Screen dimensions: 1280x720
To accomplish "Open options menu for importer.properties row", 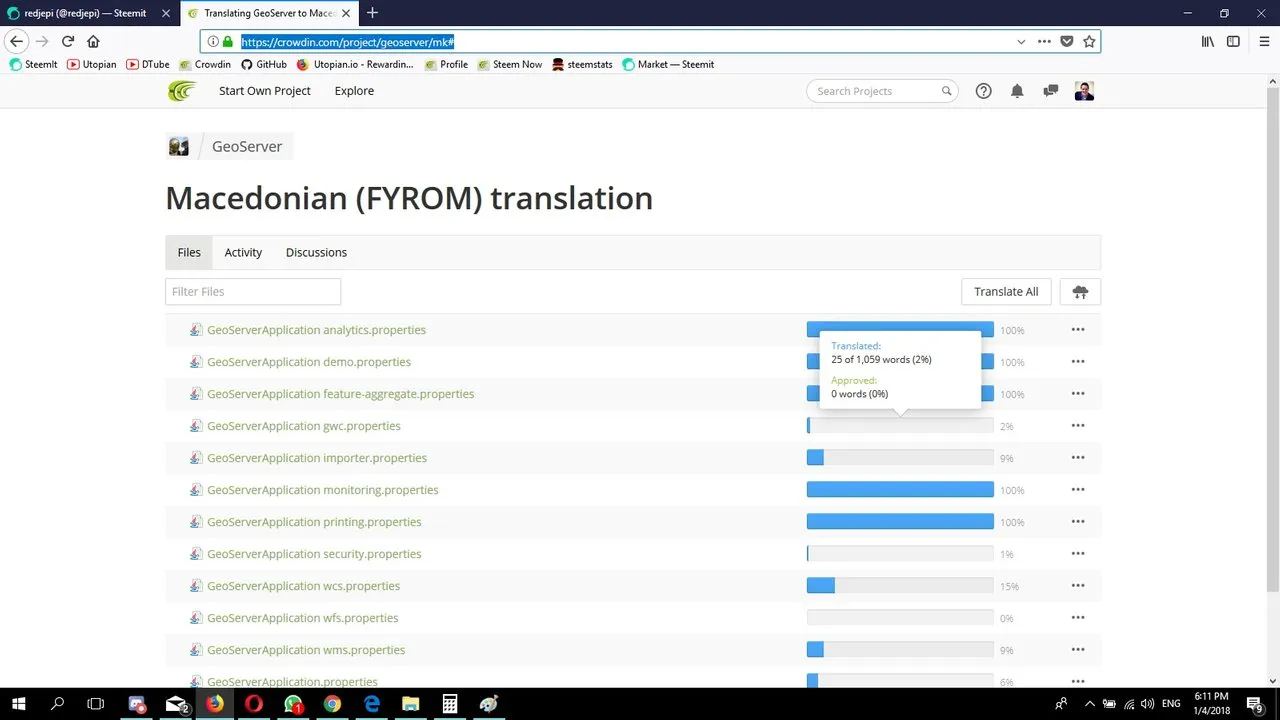I will point(1078,458).
